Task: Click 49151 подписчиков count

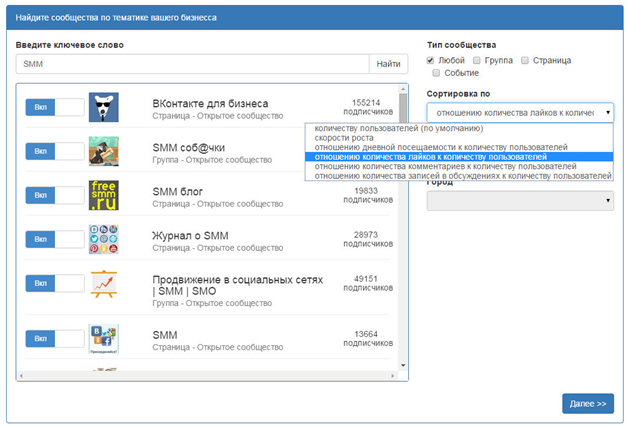Action: 368,283
